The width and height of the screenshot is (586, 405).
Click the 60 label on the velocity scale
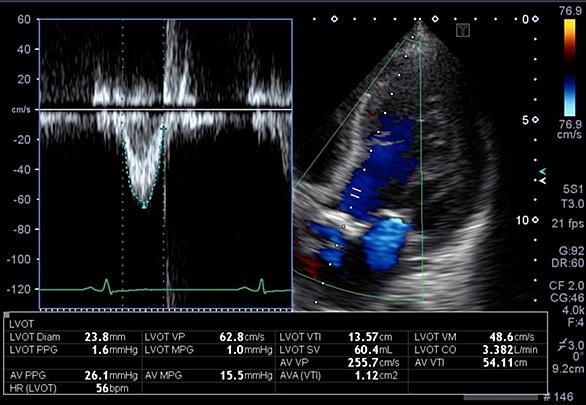tap(24, 19)
